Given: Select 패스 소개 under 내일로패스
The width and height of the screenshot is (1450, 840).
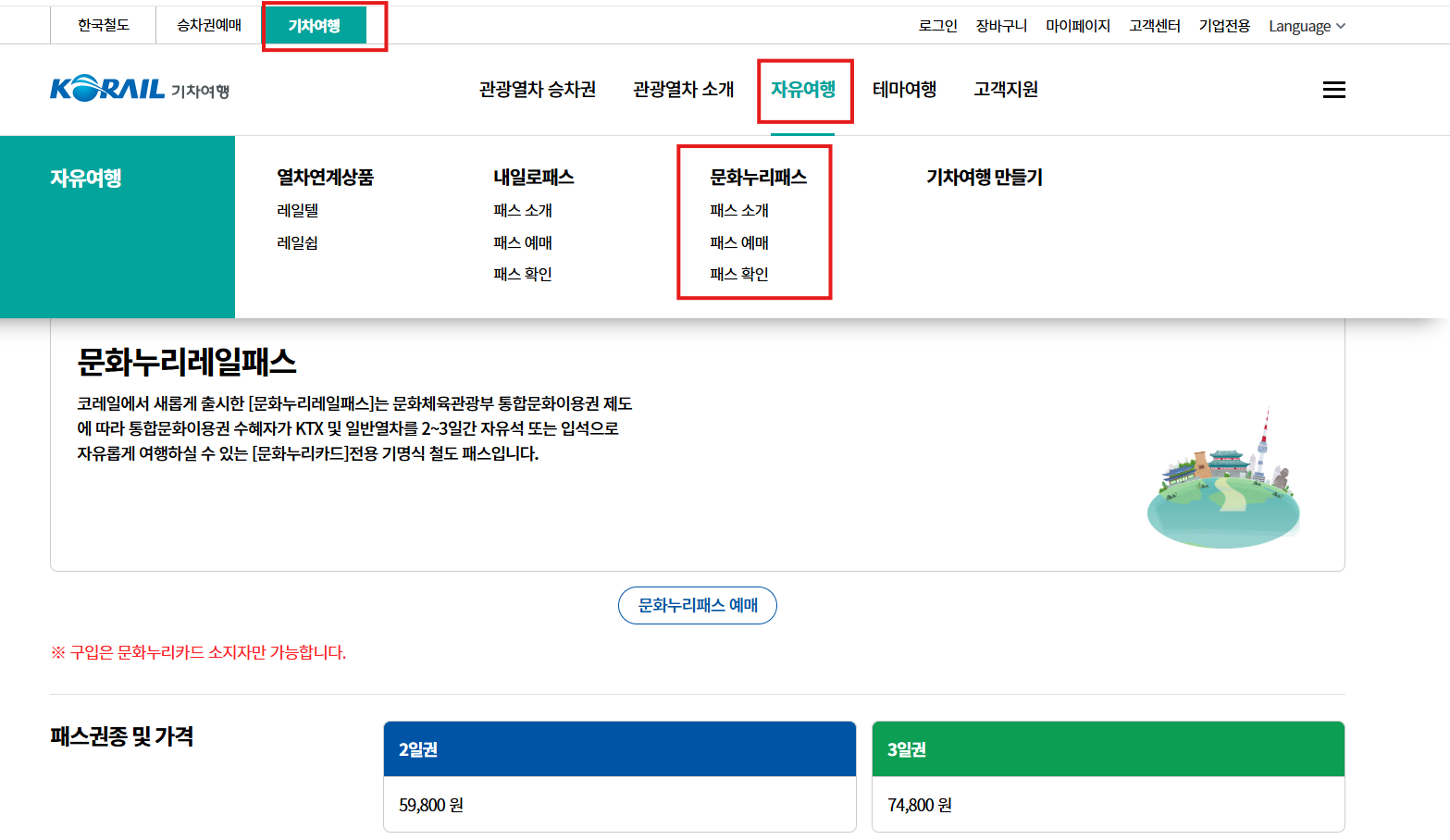Looking at the screenshot, I should (523, 211).
